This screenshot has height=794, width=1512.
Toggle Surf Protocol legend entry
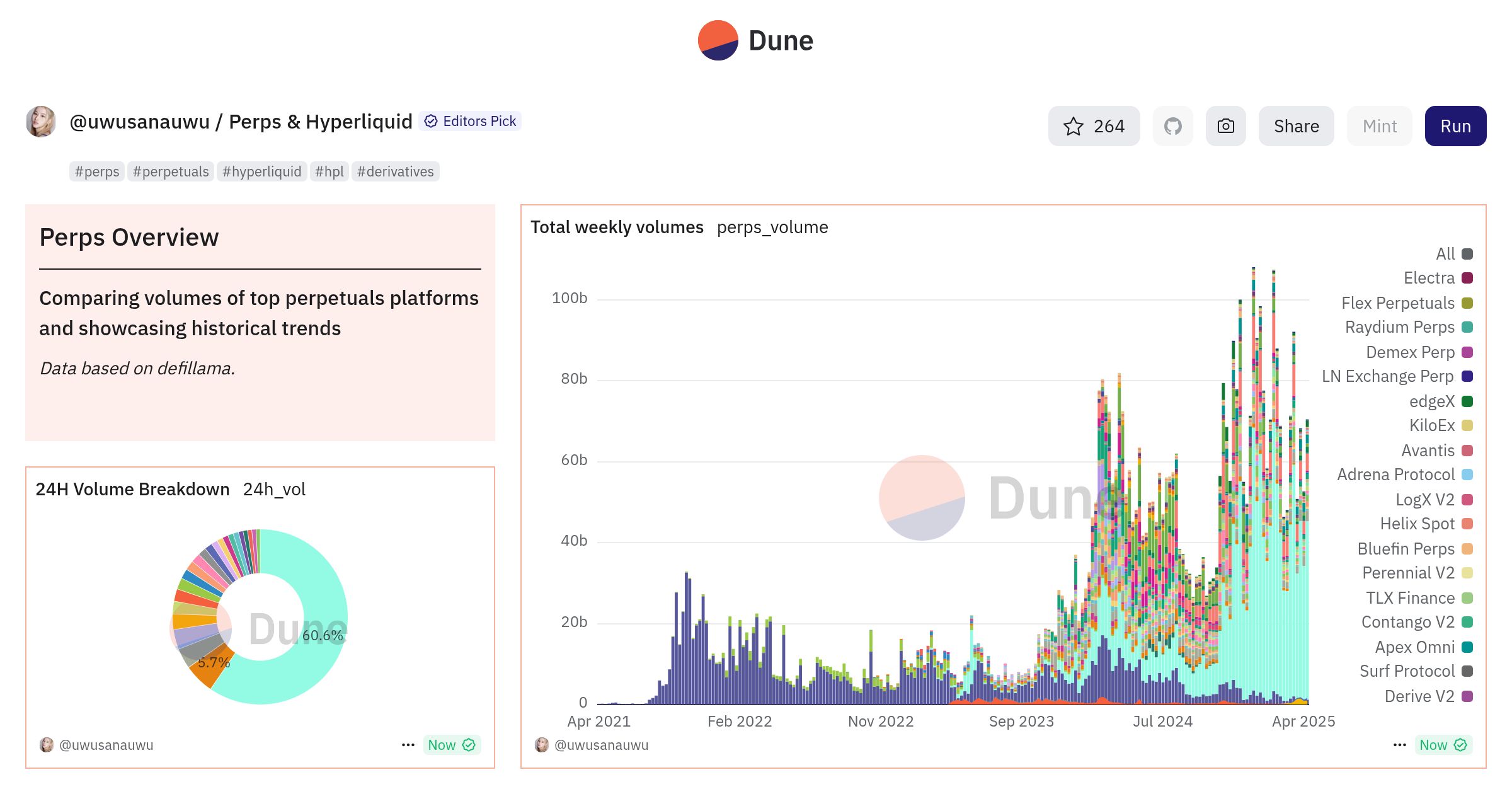1416,671
